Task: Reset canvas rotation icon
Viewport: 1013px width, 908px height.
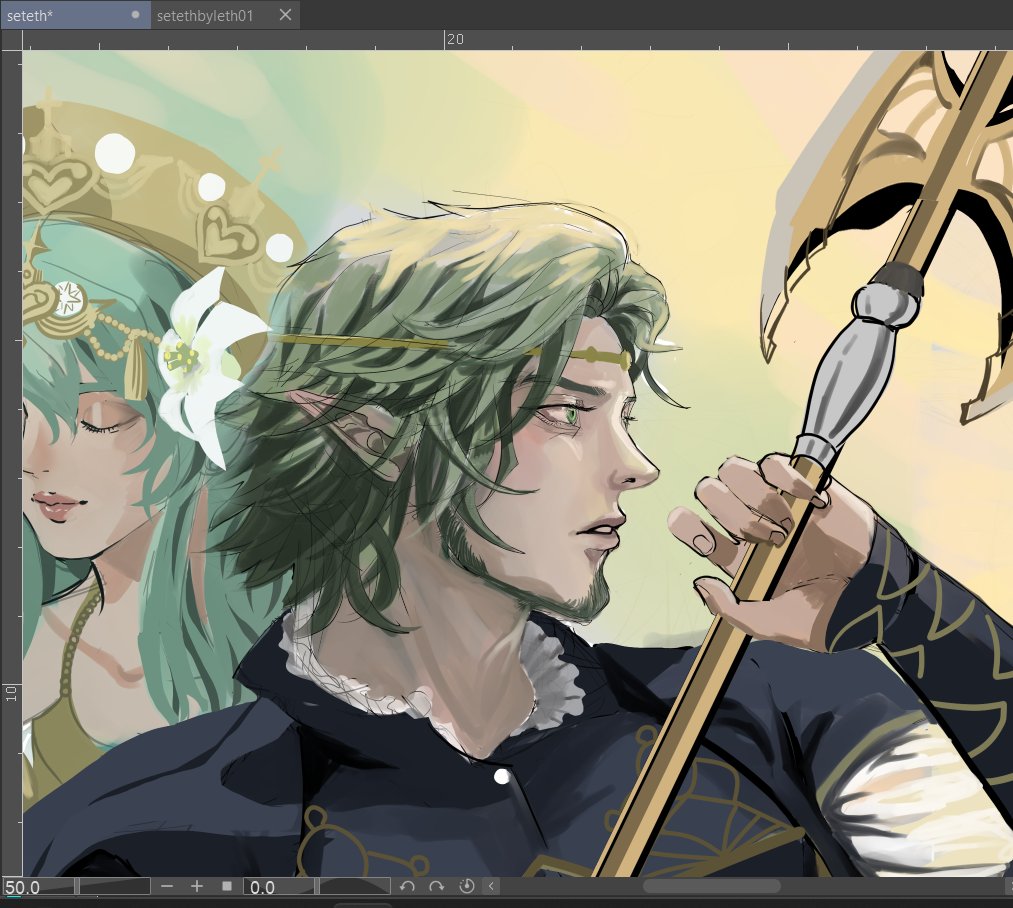Action: click(466, 886)
